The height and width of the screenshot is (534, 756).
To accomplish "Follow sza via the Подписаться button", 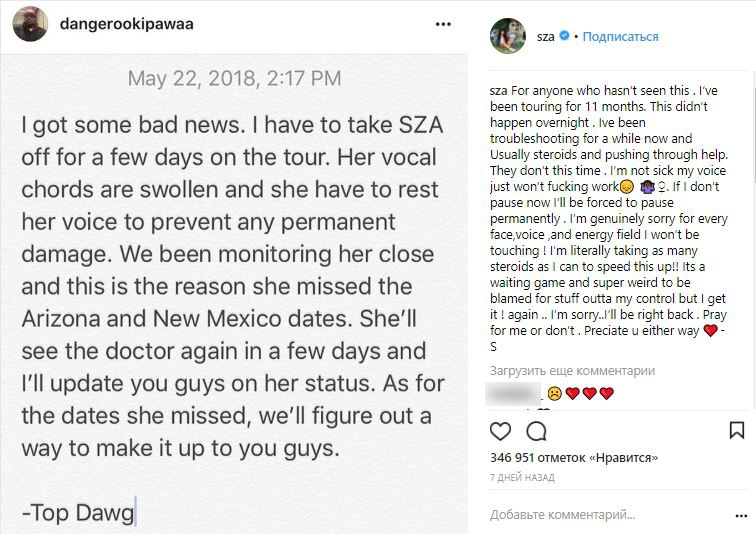I will (620, 37).
